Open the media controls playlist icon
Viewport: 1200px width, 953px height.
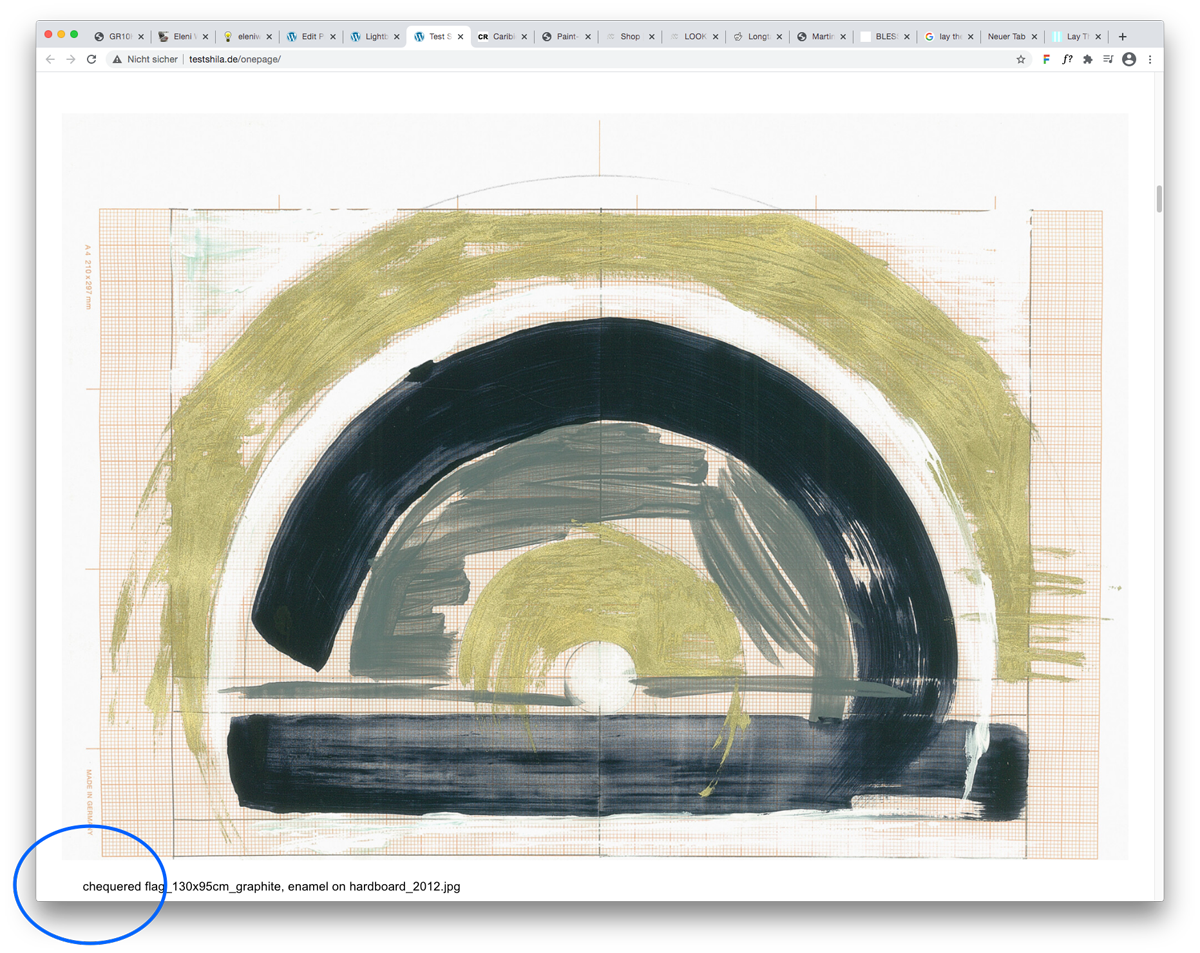click(1108, 60)
